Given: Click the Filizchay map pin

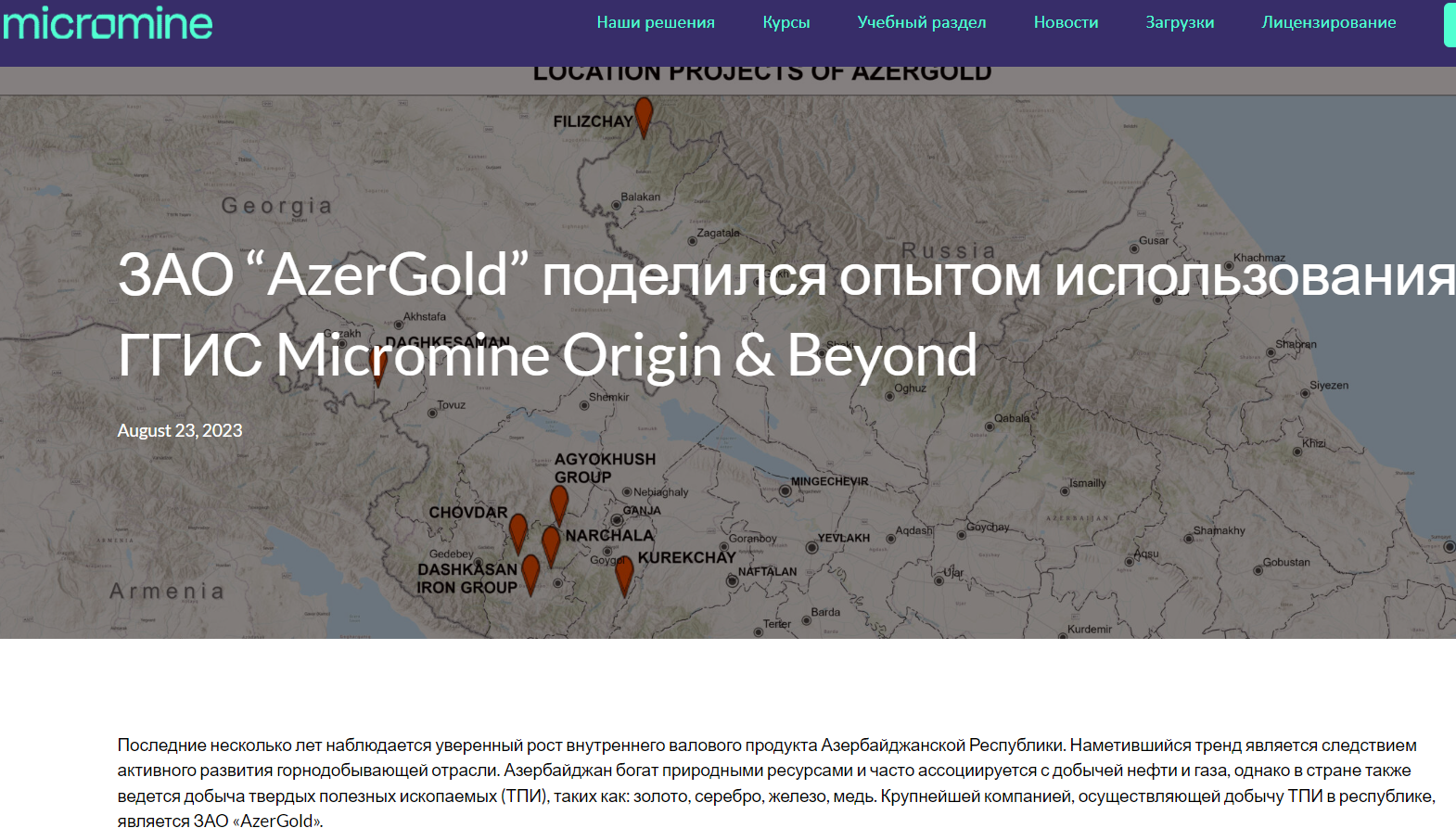Looking at the screenshot, I should coord(644,116).
